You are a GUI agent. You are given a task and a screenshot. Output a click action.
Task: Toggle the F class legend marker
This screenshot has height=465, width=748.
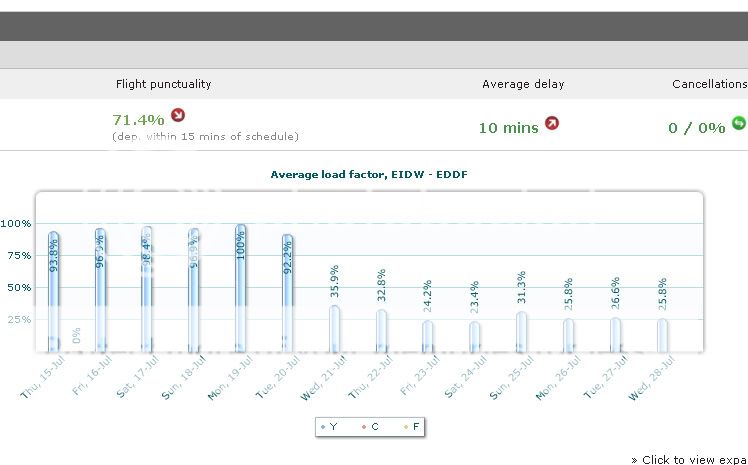tap(408, 426)
